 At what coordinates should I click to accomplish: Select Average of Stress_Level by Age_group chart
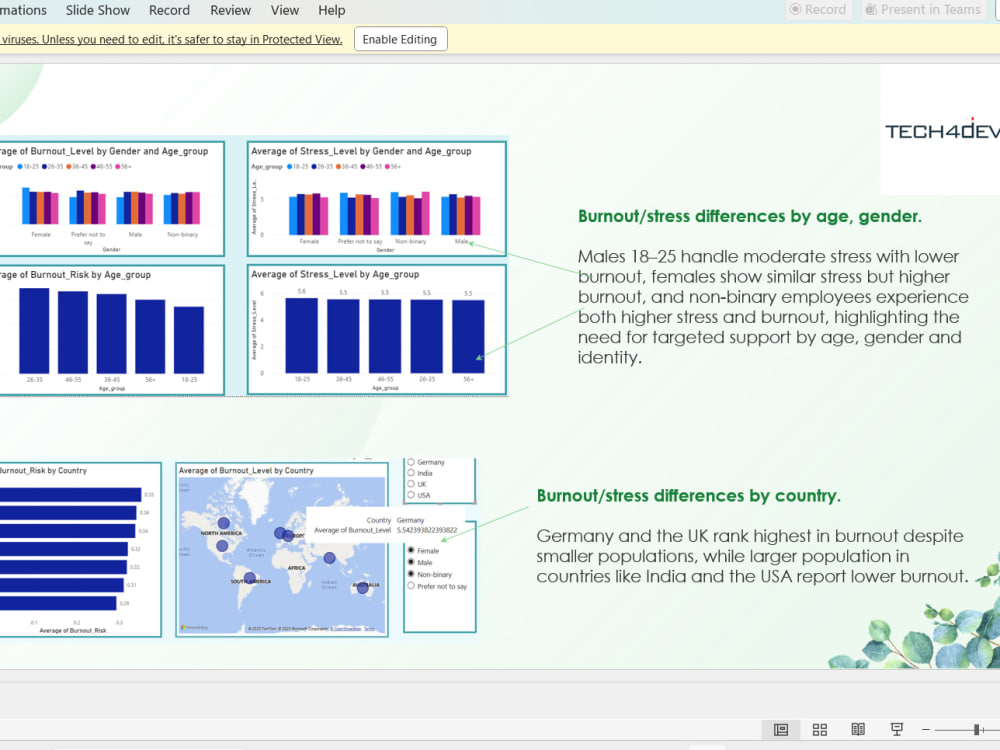point(376,330)
